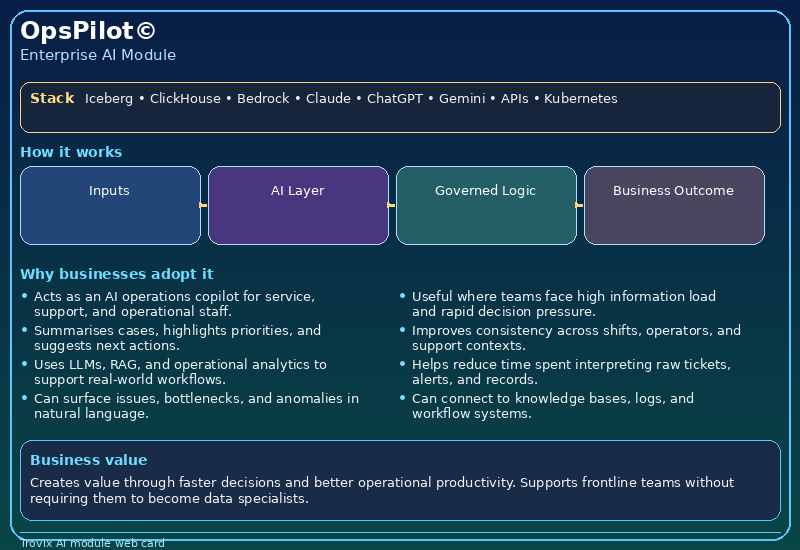Viewport: 800px width, 550px height.
Task: Select the bullet about LLMs, RAG, and analytics
Action: [x=180, y=372]
